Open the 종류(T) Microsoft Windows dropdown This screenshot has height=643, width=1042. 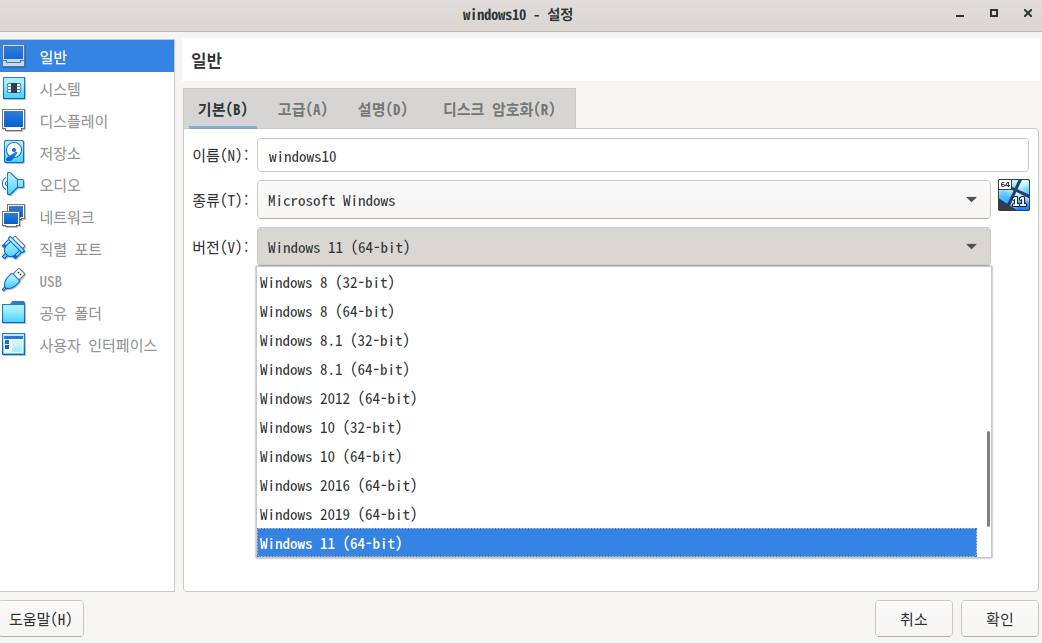pos(623,200)
